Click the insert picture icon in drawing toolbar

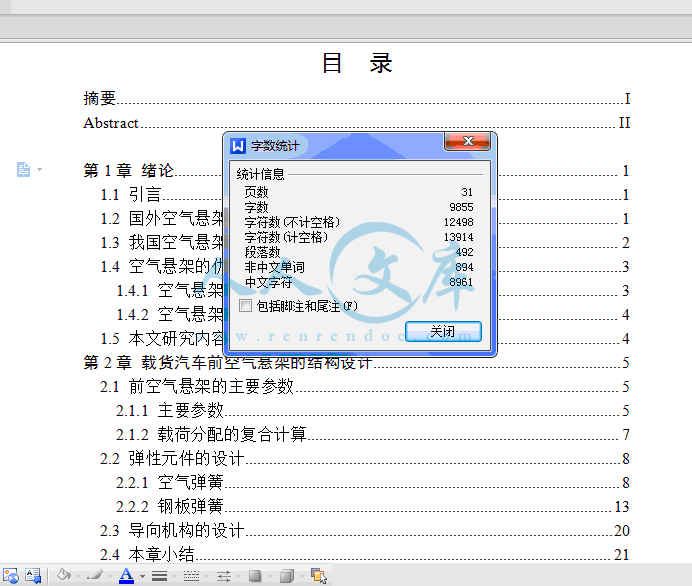[11, 576]
